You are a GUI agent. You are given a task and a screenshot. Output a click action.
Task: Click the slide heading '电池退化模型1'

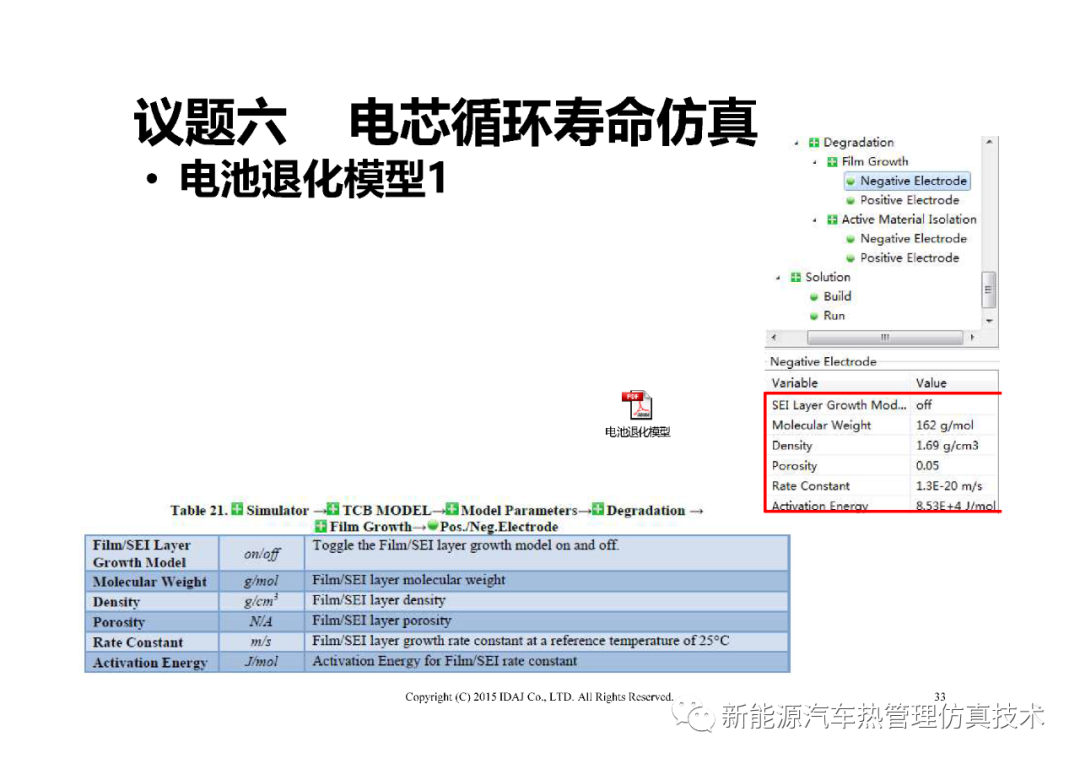pyautogui.click(x=313, y=179)
